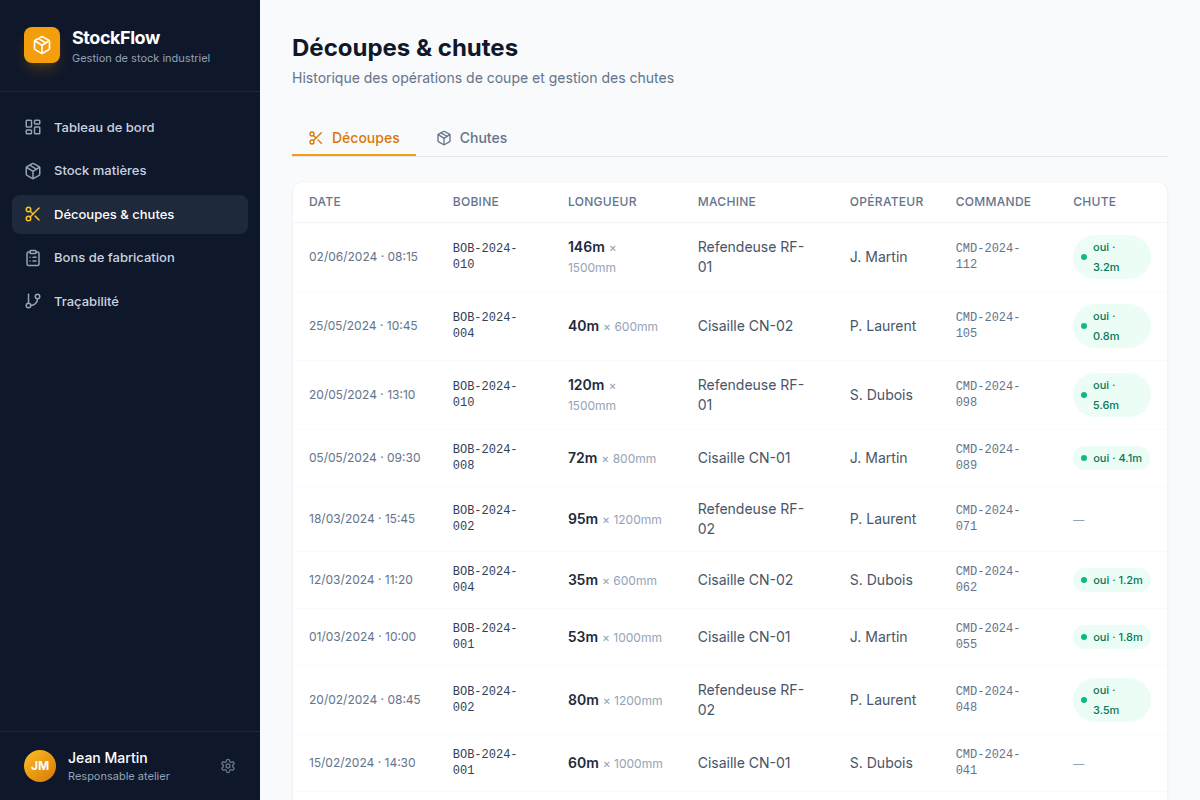Click the scissors icon beside Découpes & chutes in the sidebar

pyautogui.click(x=33, y=214)
